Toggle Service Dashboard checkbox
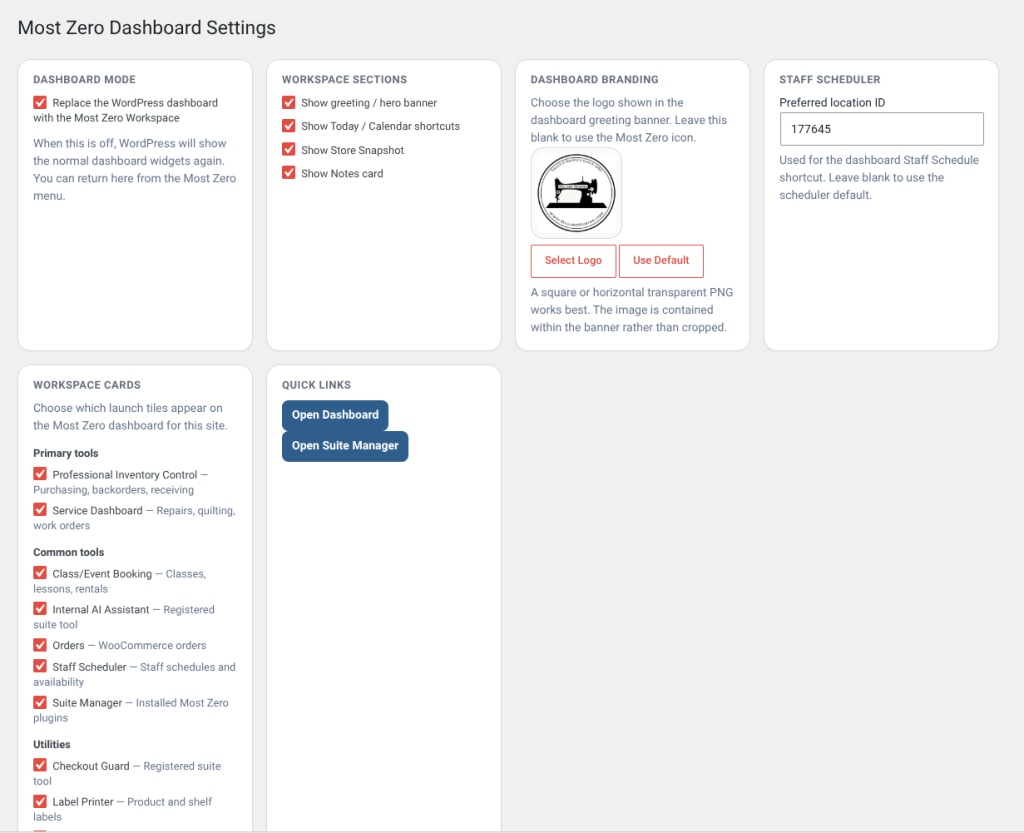The height and width of the screenshot is (833, 1024). (40, 510)
